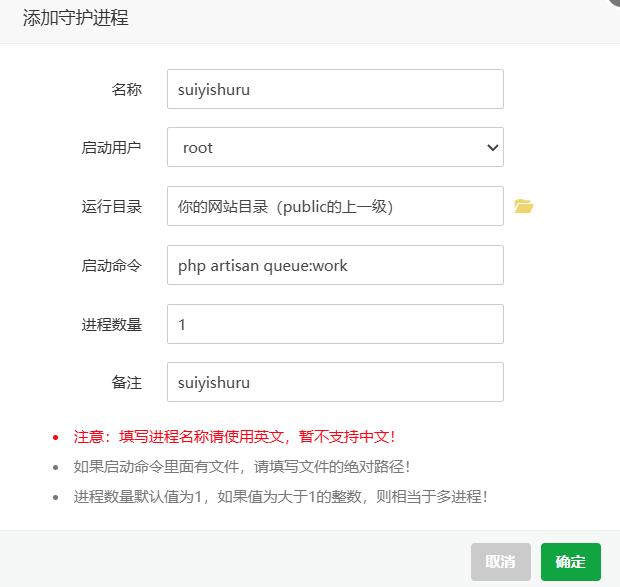Click the 运行目录 field label
This screenshot has width=620, height=587.
click(x=112, y=206)
